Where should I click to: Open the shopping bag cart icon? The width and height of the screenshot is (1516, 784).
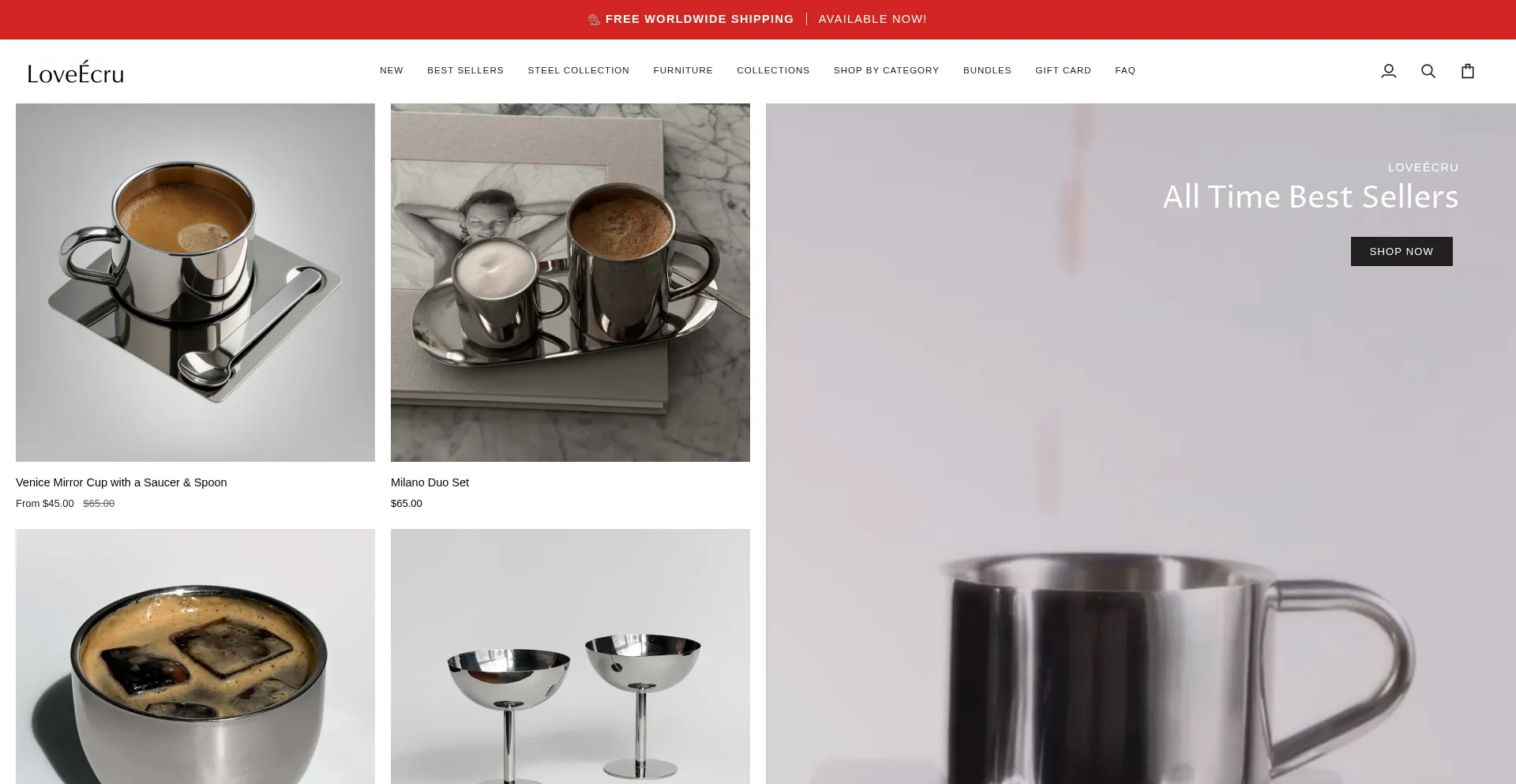coord(1468,71)
